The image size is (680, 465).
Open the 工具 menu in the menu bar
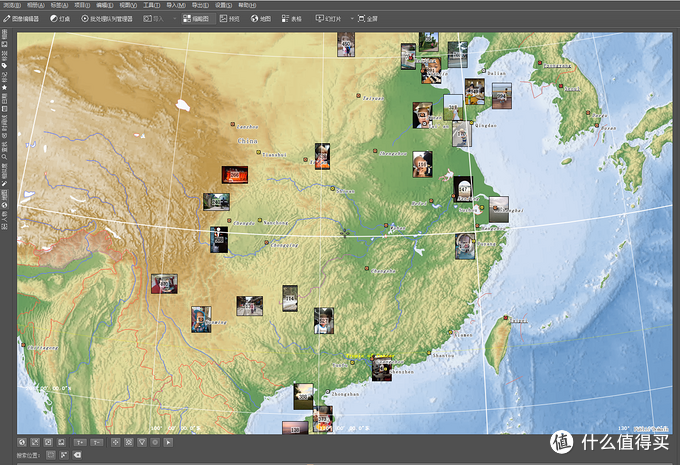pyautogui.click(x=151, y=4)
